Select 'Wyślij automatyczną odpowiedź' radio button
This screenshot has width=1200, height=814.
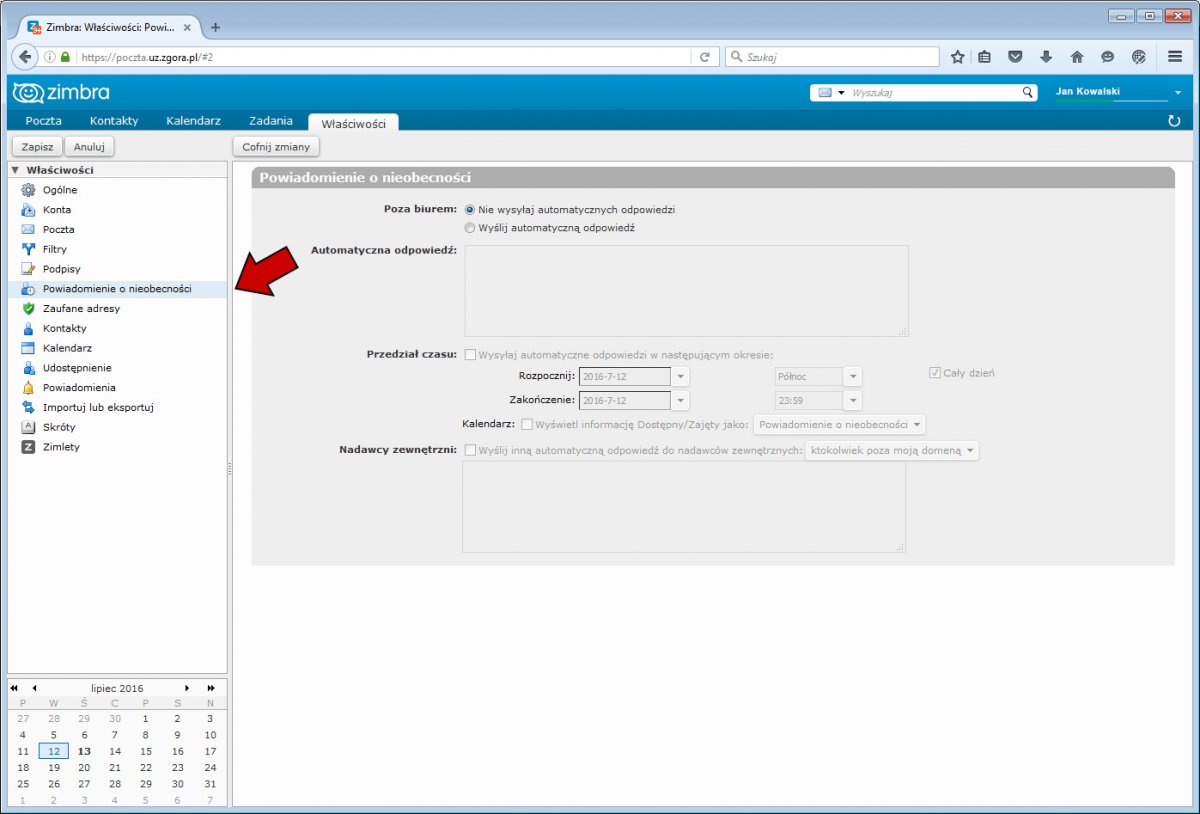pos(470,228)
